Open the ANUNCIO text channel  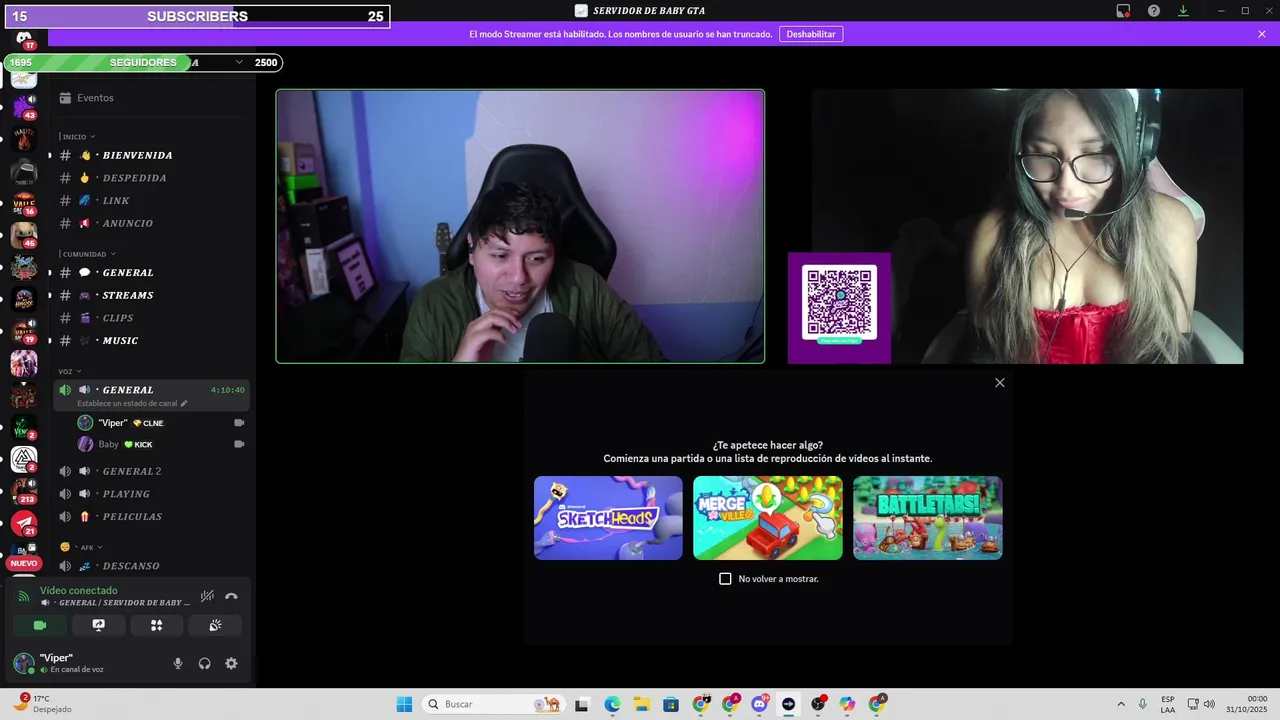point(152,223)
